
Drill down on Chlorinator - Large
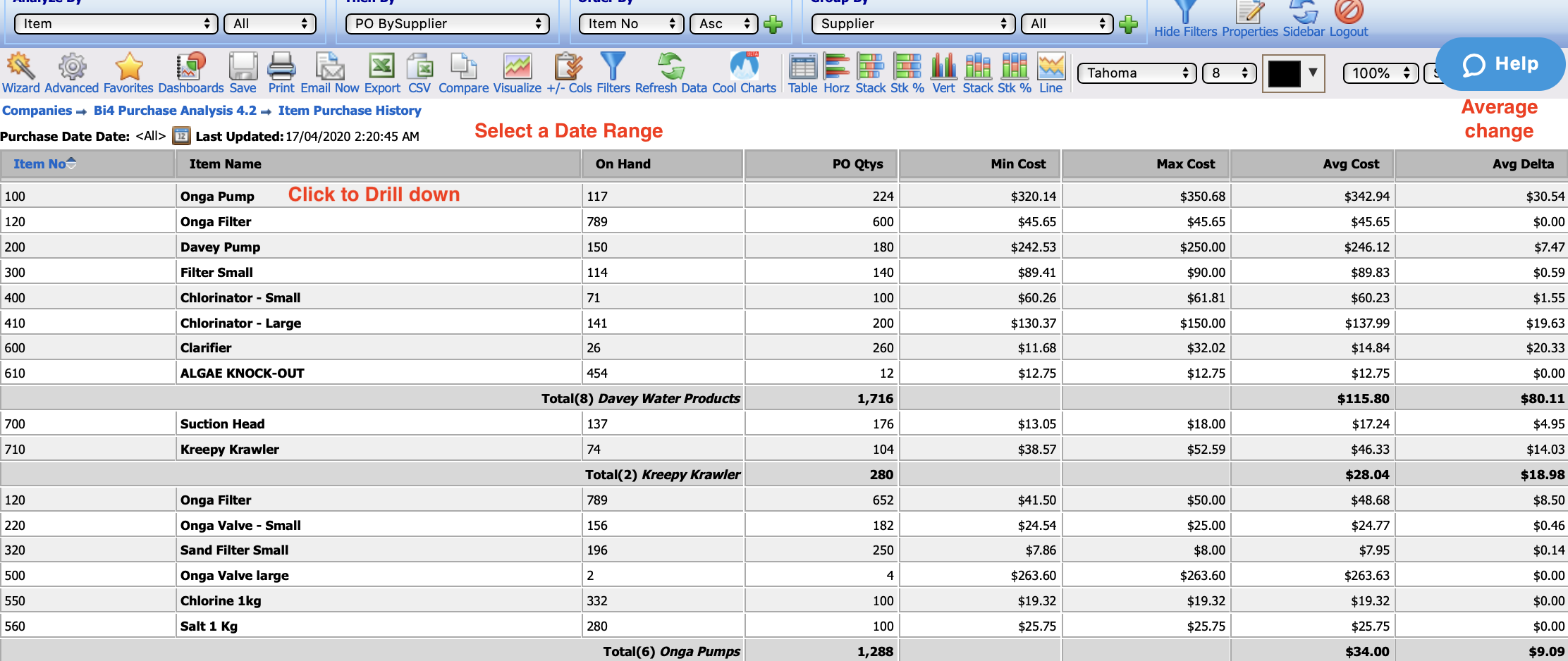point(240,323)
